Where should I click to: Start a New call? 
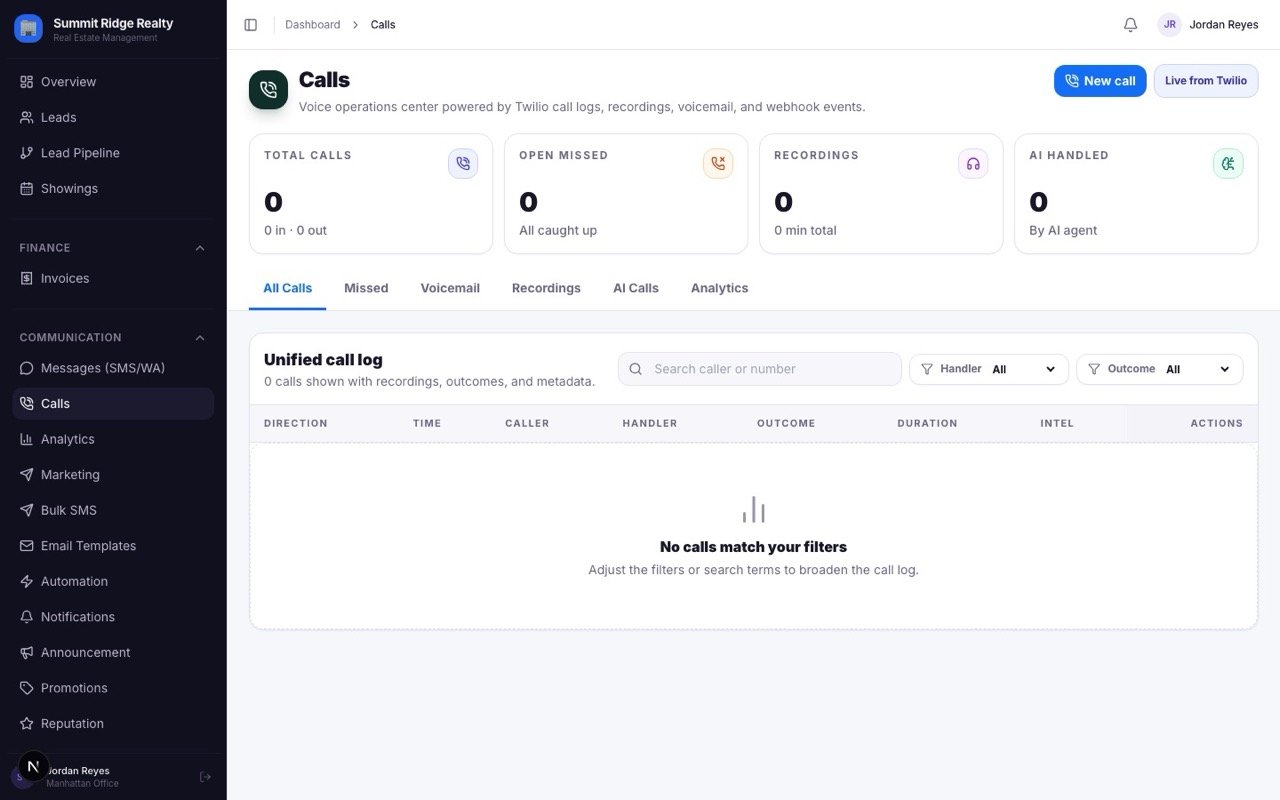point(1100,81)
